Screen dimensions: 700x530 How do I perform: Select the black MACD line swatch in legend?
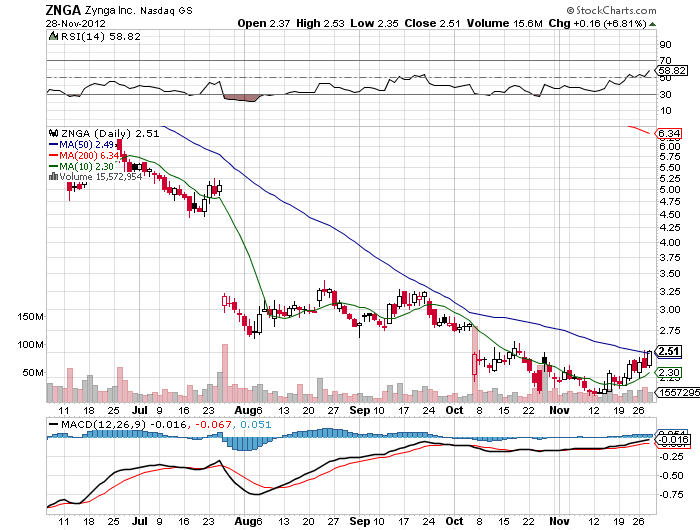pyautogui.click(x=53, y=424)
